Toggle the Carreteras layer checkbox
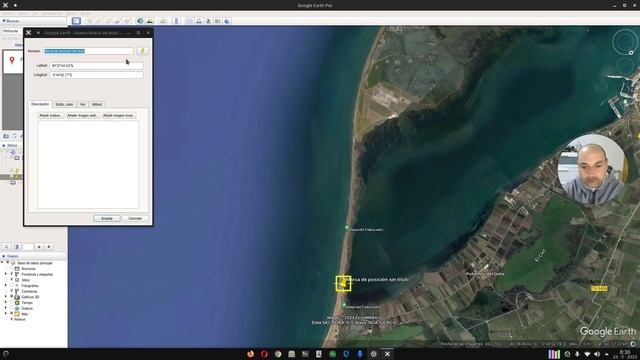 pos(11,291)
